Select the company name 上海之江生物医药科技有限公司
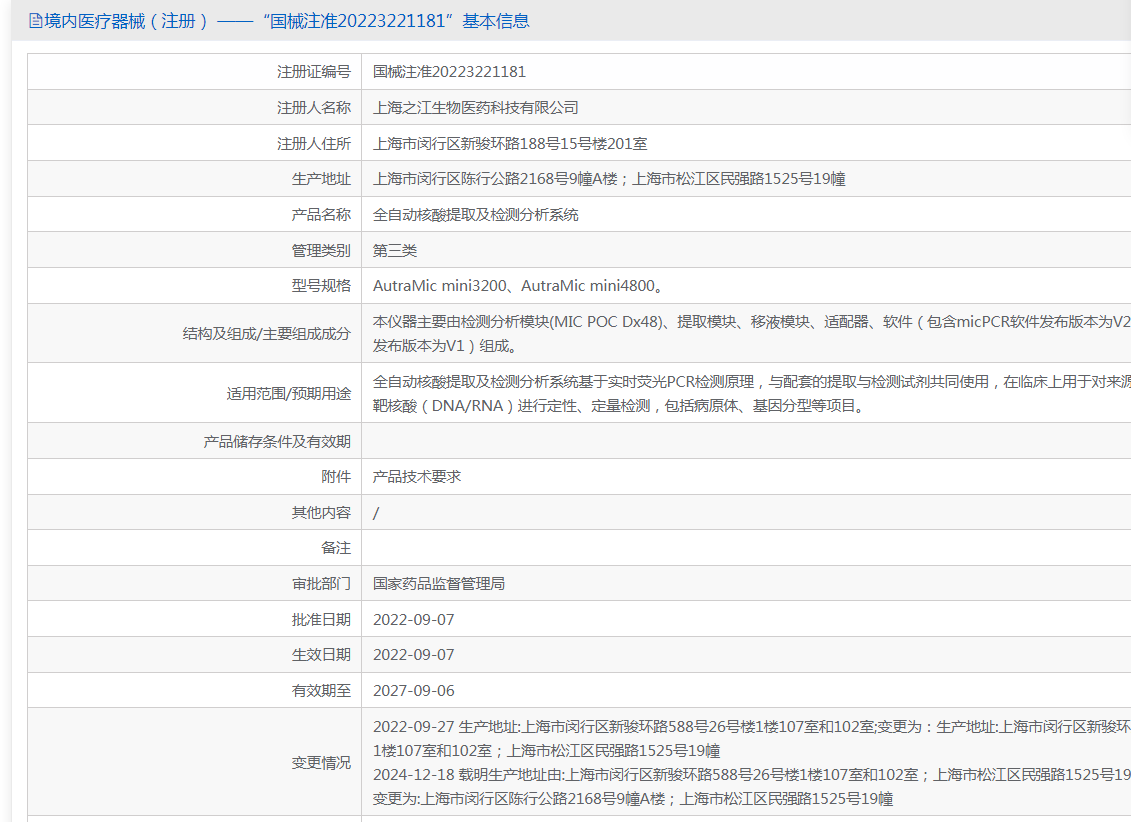This screenshot has height=822, width=1131. click(x=475, y=107)
